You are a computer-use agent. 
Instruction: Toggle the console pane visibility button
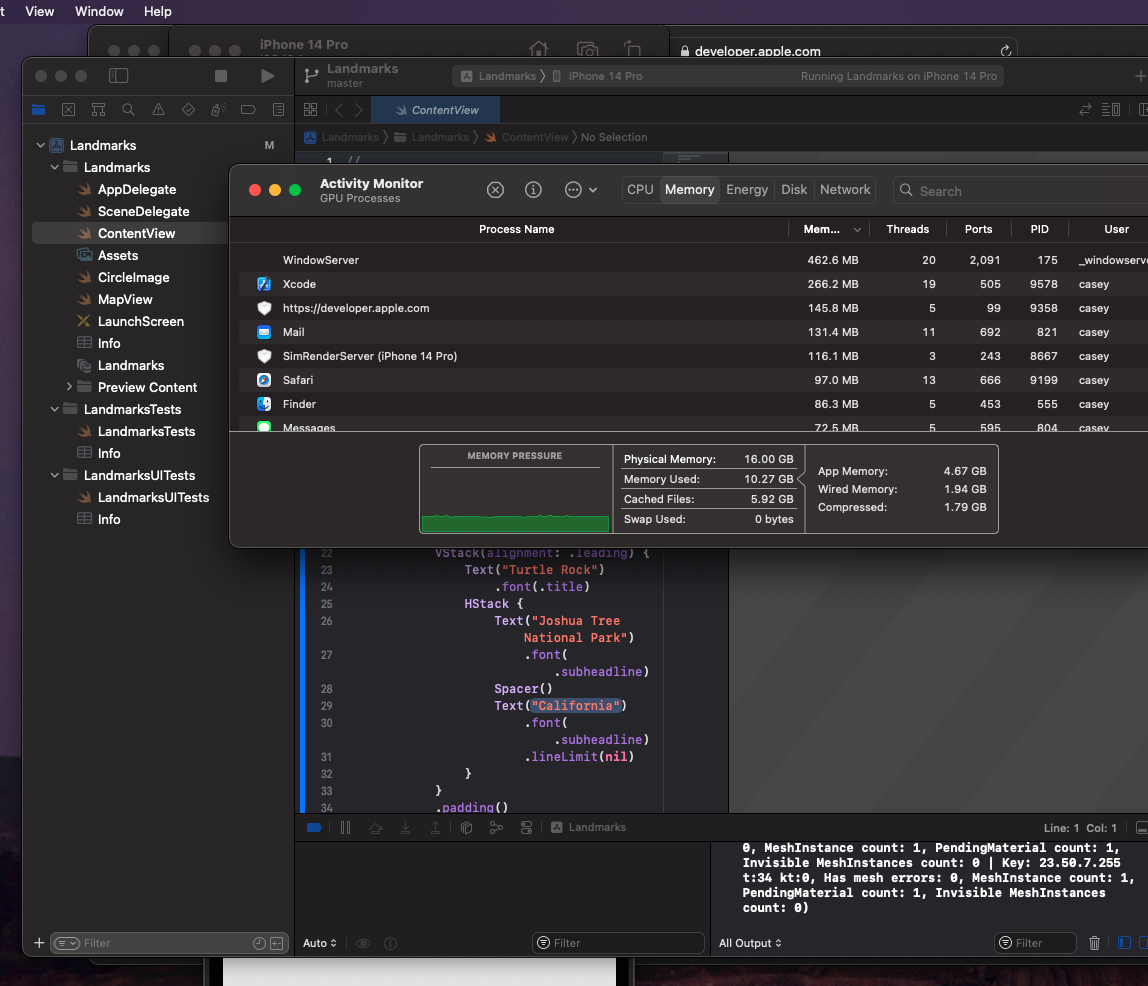pos(1145,943)
